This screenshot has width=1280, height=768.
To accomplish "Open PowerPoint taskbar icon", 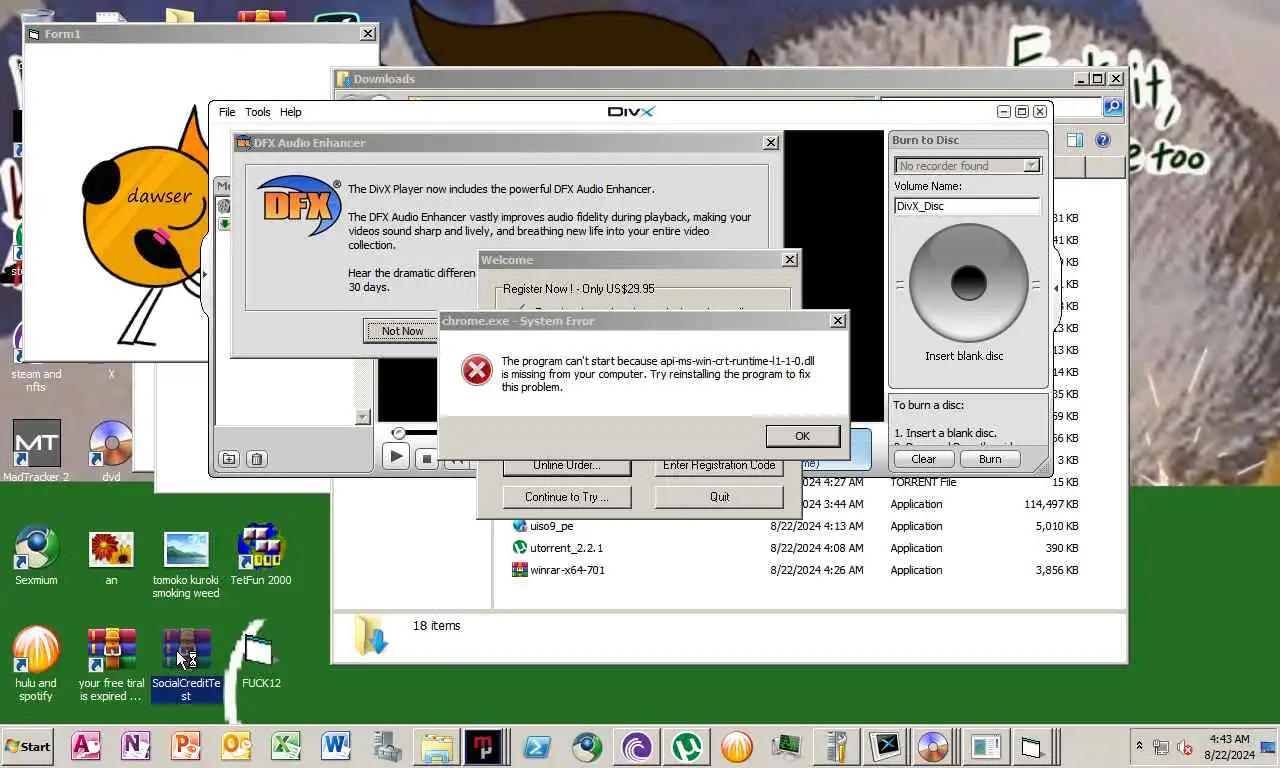I will coord(186,746).
